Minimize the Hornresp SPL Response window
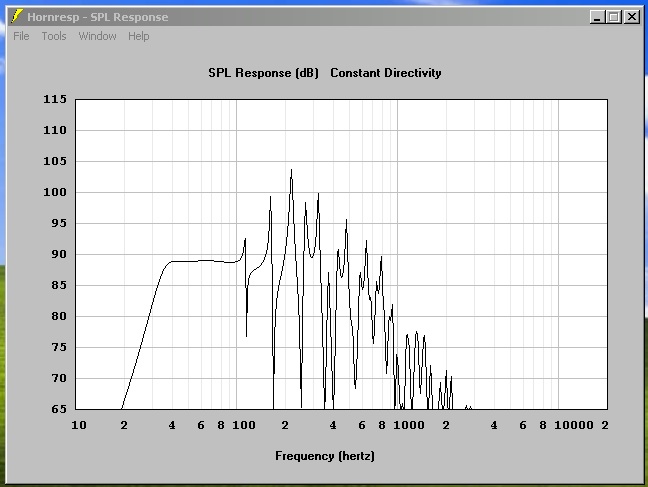The width and height of the screenshot is (648, 487). click(x=597, y=17)
